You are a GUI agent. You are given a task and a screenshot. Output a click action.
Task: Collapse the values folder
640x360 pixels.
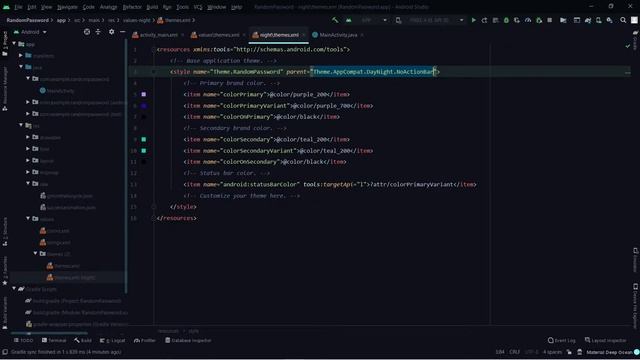(28, 219)
